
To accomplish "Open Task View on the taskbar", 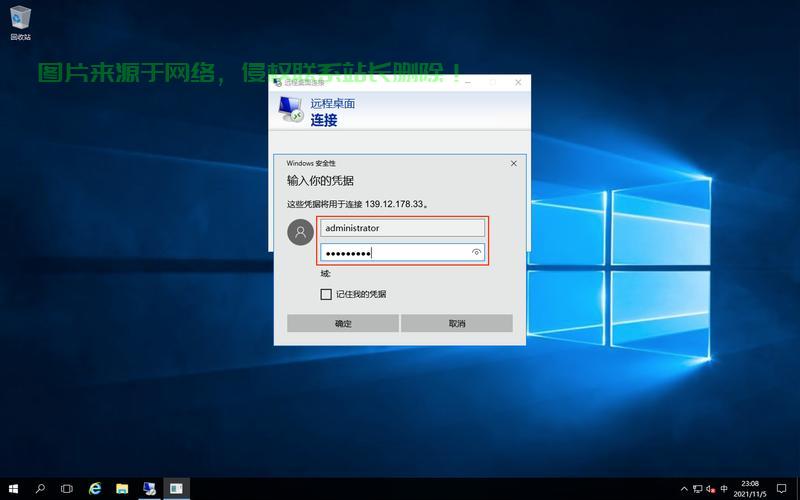I will point(67,489).
